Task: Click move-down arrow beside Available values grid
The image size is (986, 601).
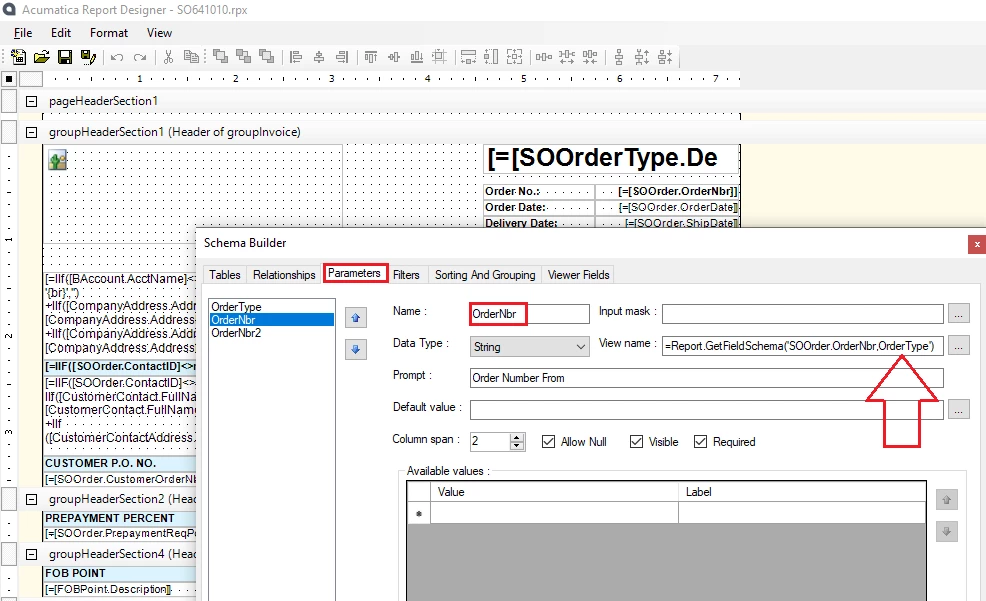Action: [x=946, y=532]
